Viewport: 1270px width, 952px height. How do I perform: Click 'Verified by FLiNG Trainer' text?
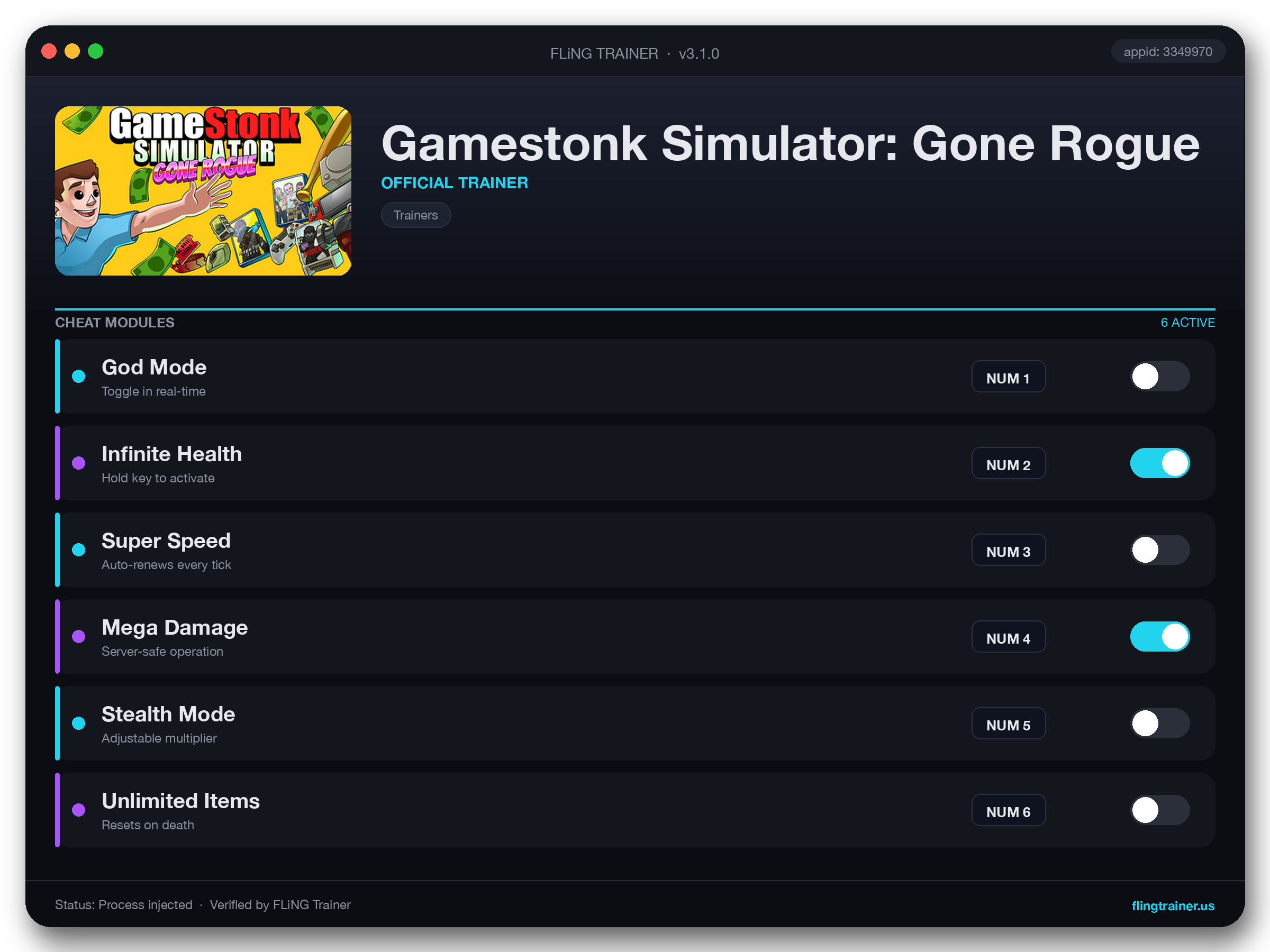pyautogui.click(x=280, y=905)
